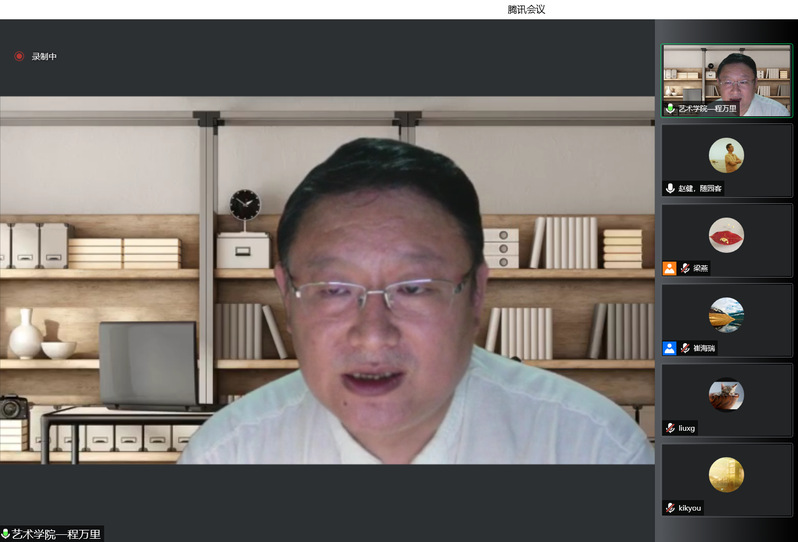Select 赵健's participant tile
Viewport: 798px width, 542px height.
[x=726, y=160]
